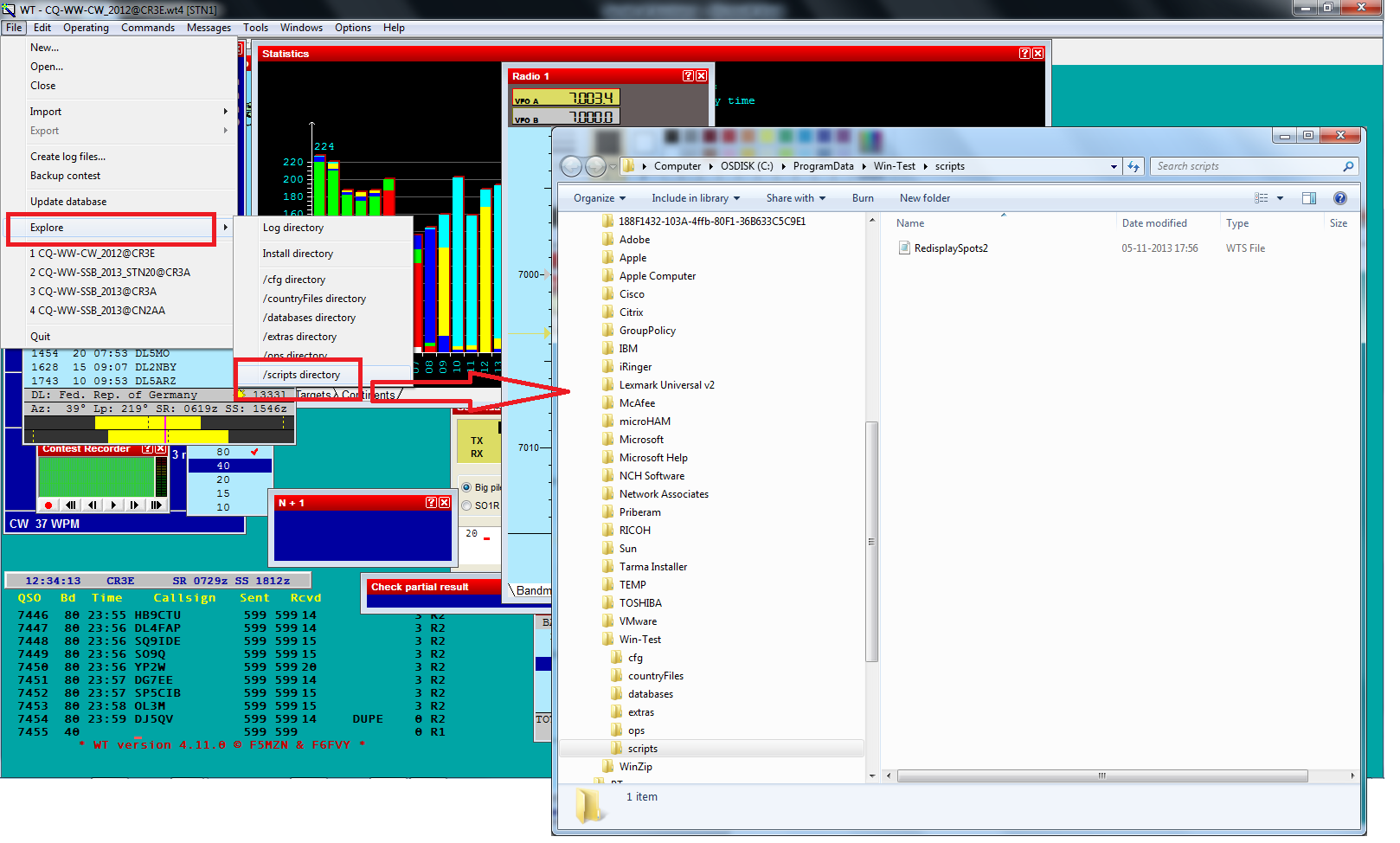Click step-back button in Contest Recorder
The width and height of the screenshot is (1400, 843).
point(93,505)
